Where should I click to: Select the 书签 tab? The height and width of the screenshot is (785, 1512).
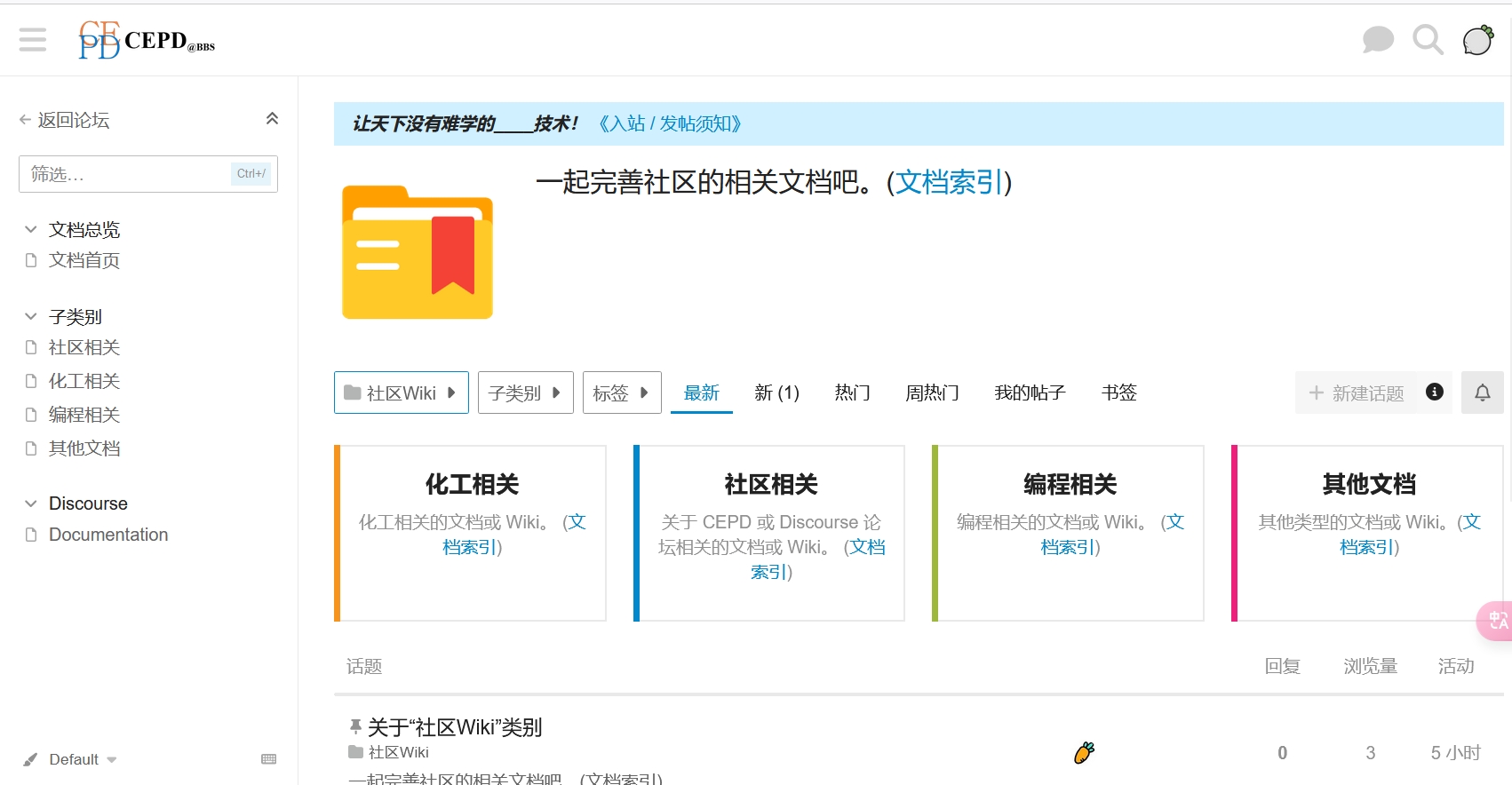[1118, 392]
